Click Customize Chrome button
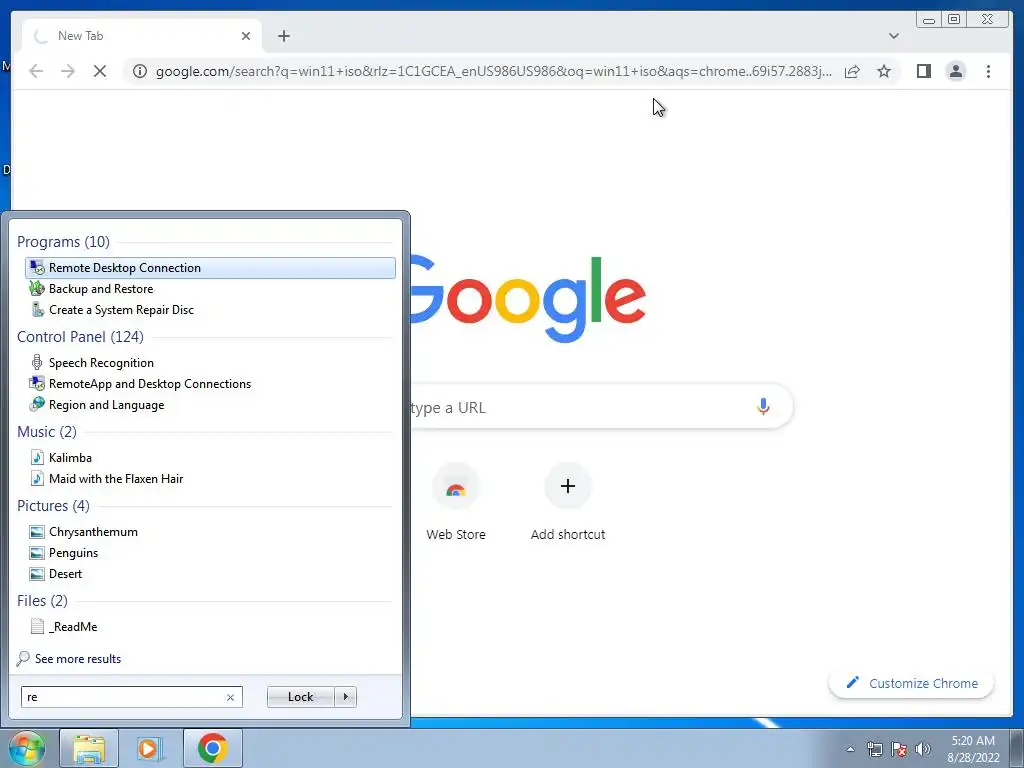Viewport: 1024px width, 768px height. tap(912, 683)
